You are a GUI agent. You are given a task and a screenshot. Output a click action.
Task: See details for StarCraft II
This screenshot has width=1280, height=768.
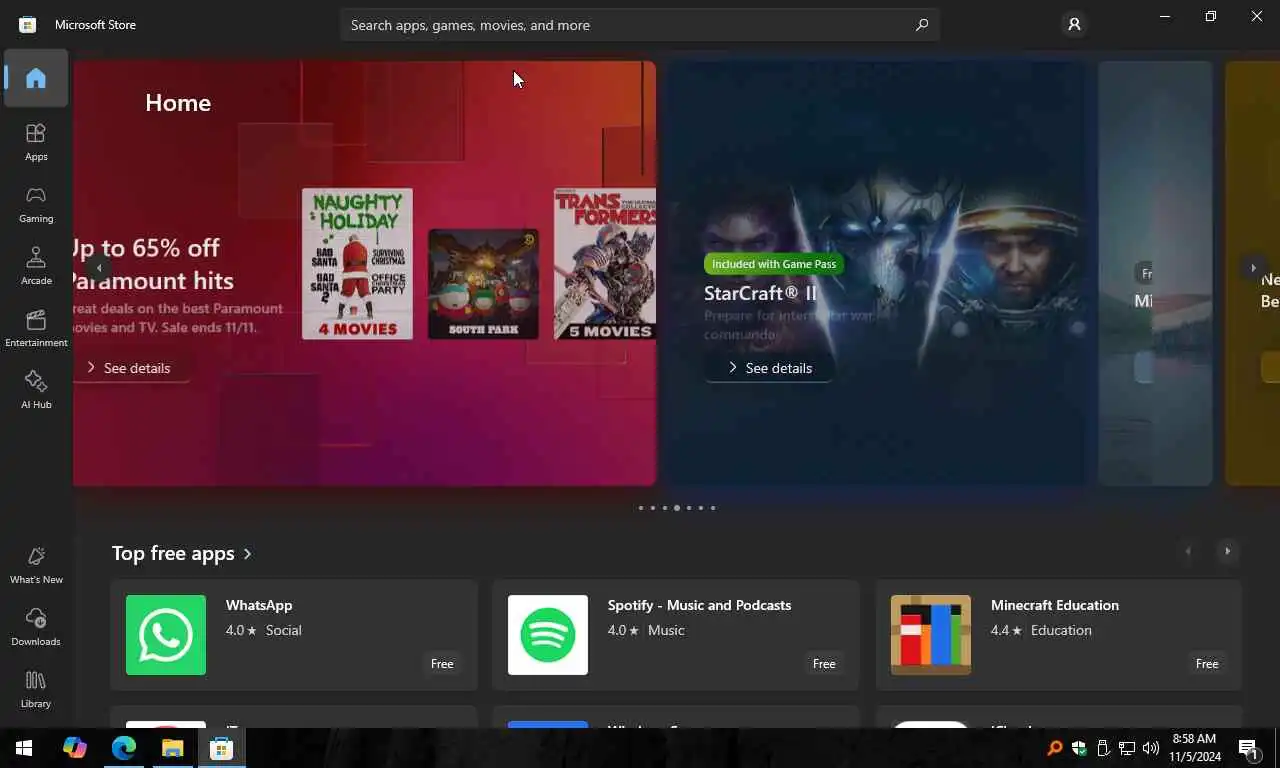[x=769, y=368]
